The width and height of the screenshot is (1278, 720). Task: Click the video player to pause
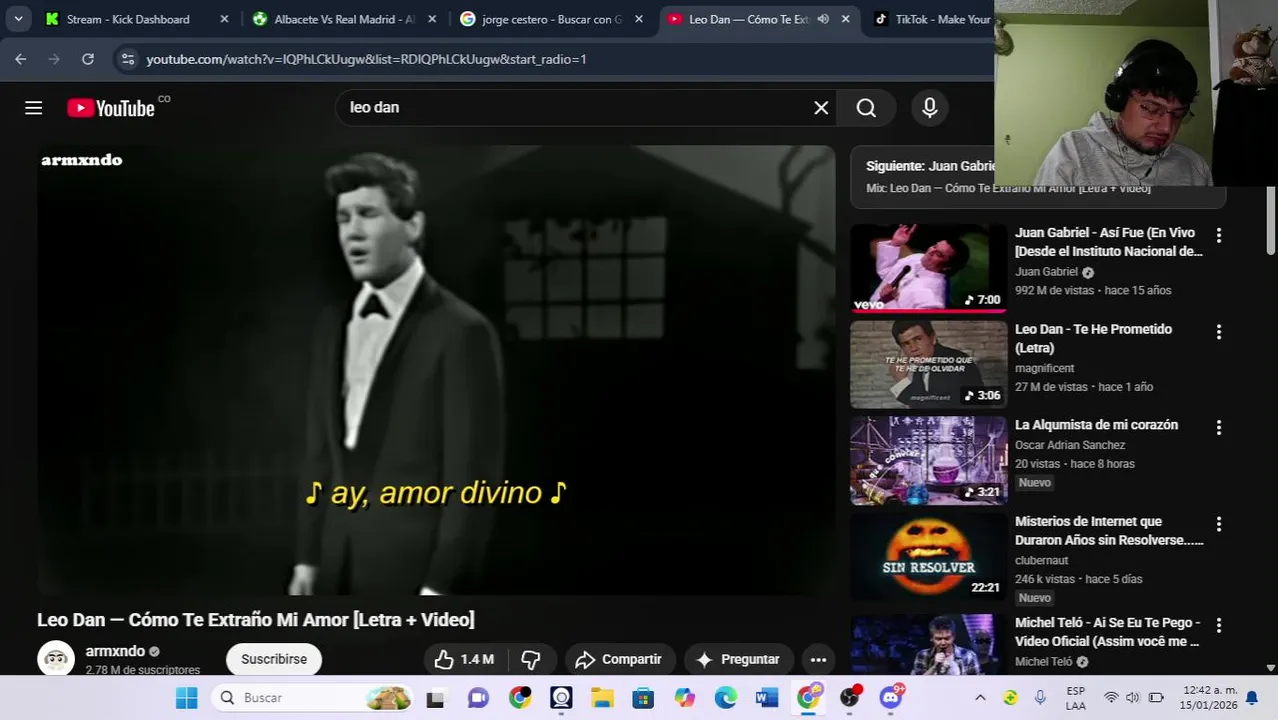click(x=436, y=370)
